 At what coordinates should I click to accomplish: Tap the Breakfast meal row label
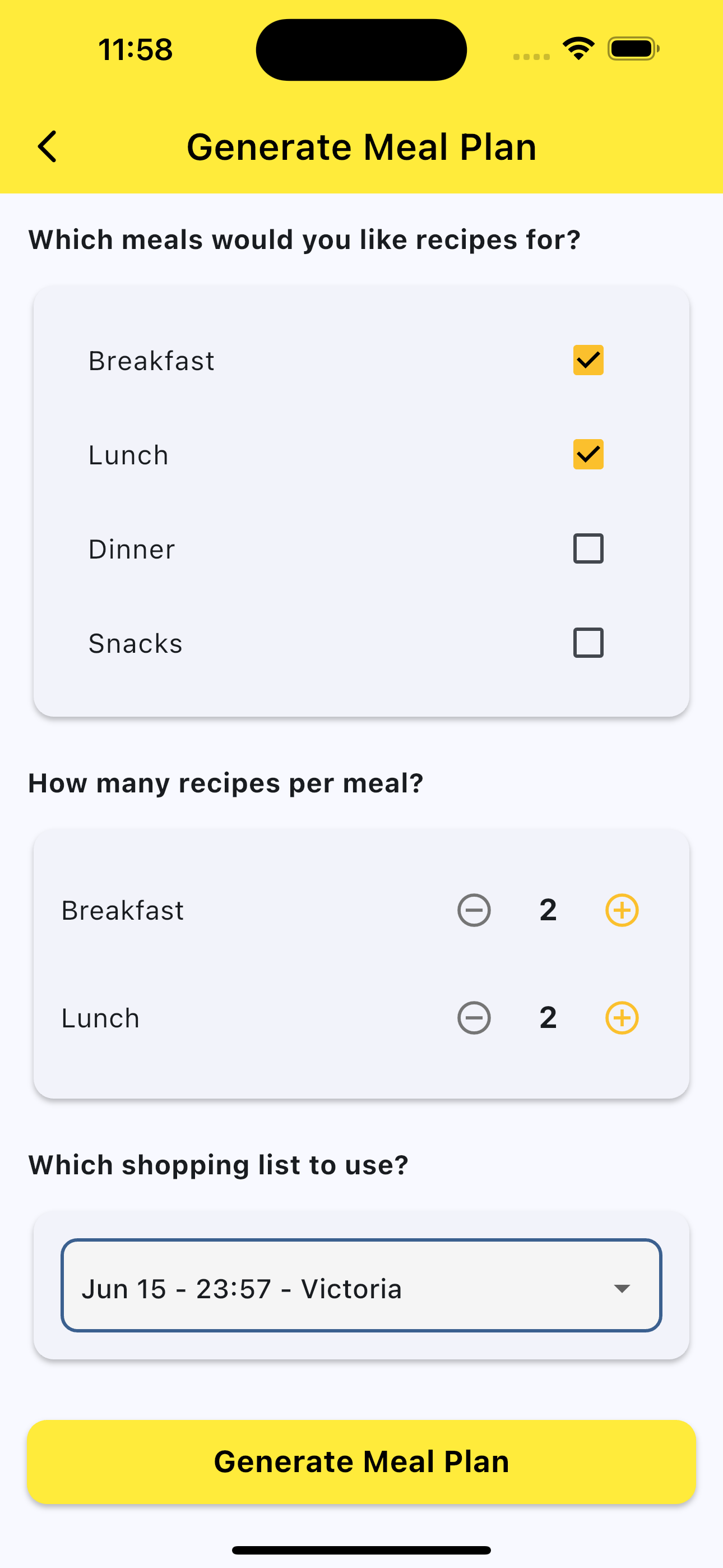pos(151,361)
